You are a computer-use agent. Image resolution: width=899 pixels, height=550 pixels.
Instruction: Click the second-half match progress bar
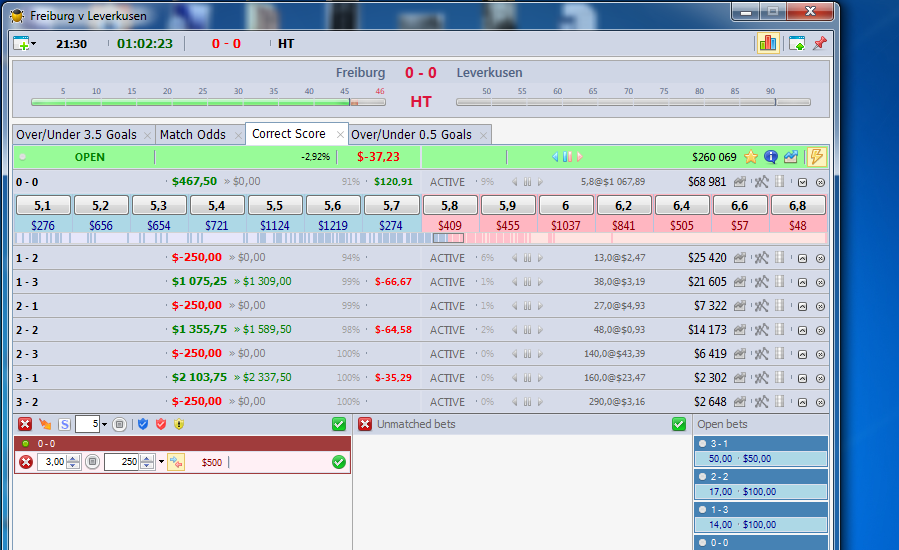[x=633, y=103]
